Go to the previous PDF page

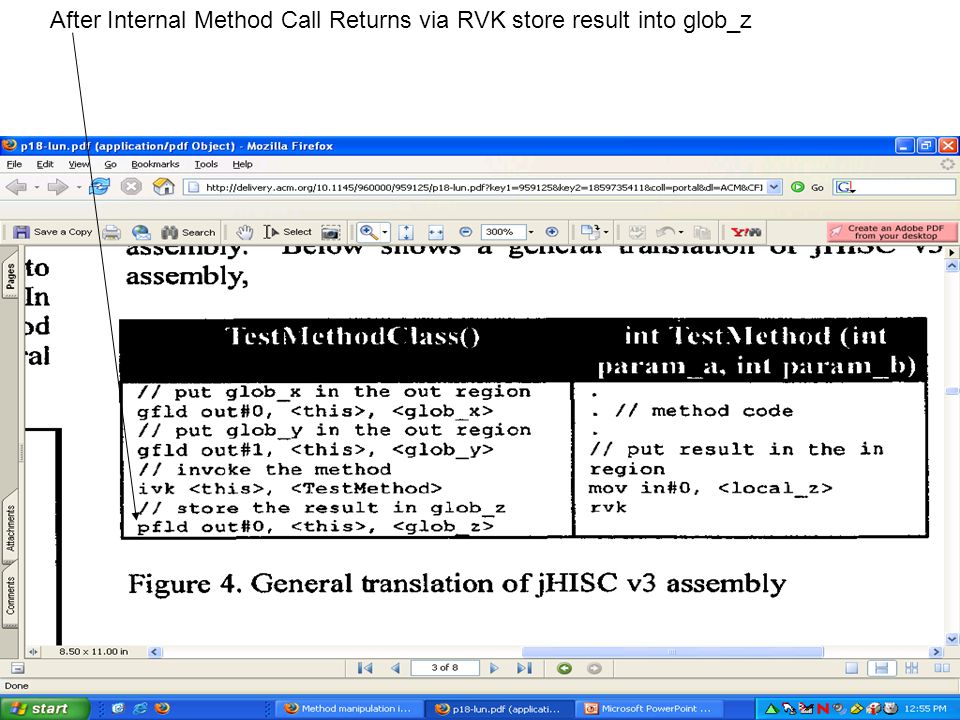(x=396, y=668)
